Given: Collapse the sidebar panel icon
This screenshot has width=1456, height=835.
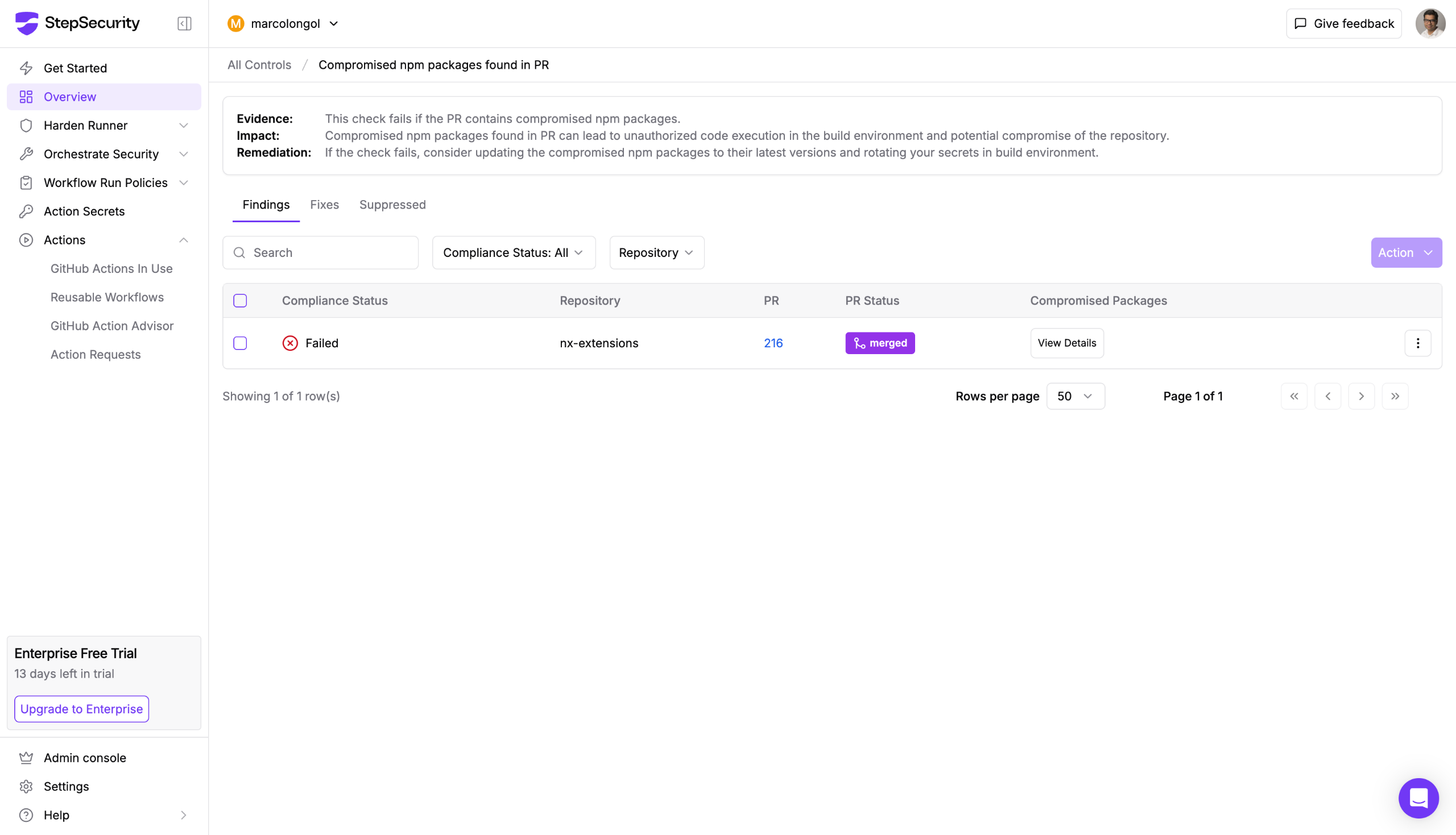Looking at the screenshot, I should point(184,23).
